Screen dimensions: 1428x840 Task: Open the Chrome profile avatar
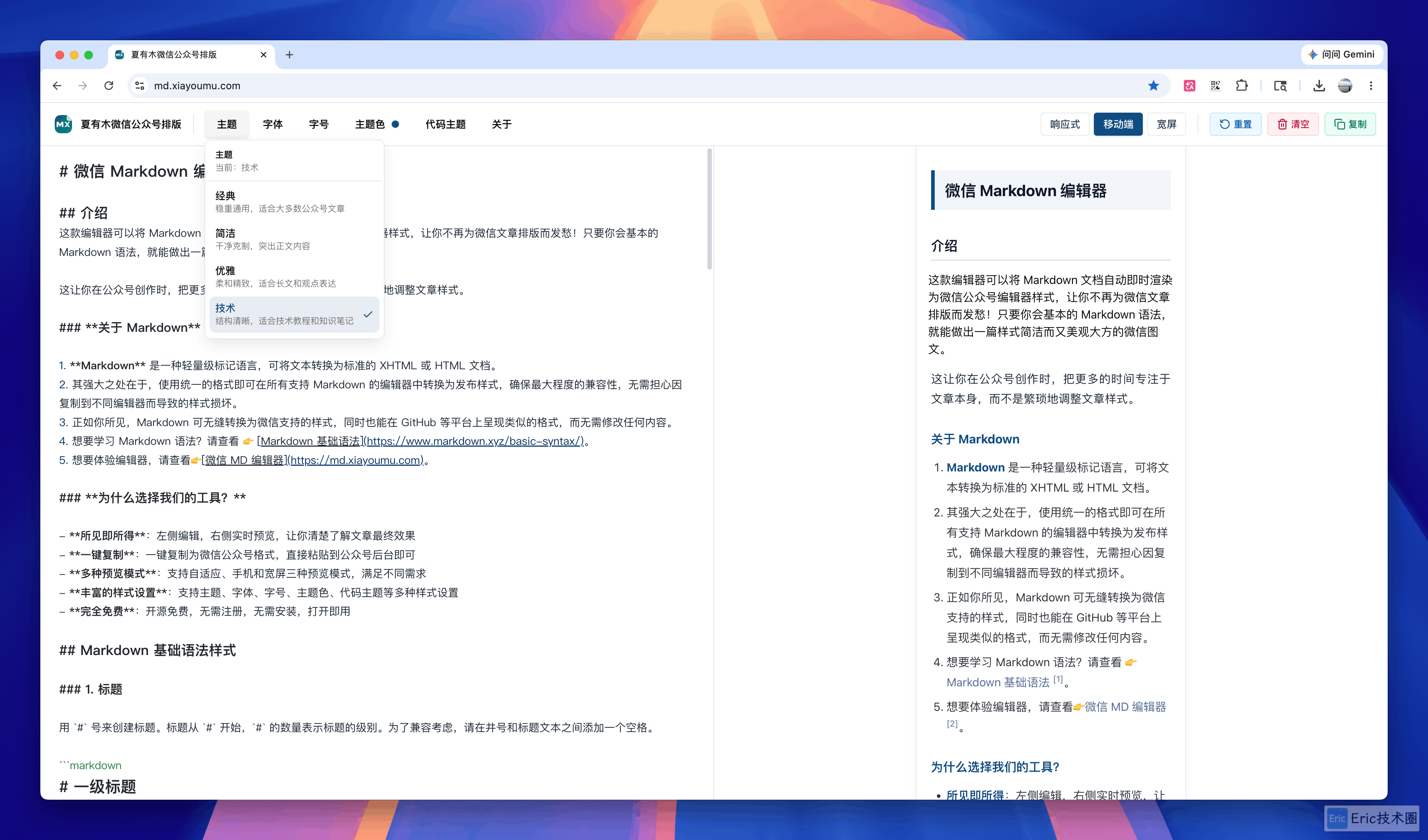1345,86
